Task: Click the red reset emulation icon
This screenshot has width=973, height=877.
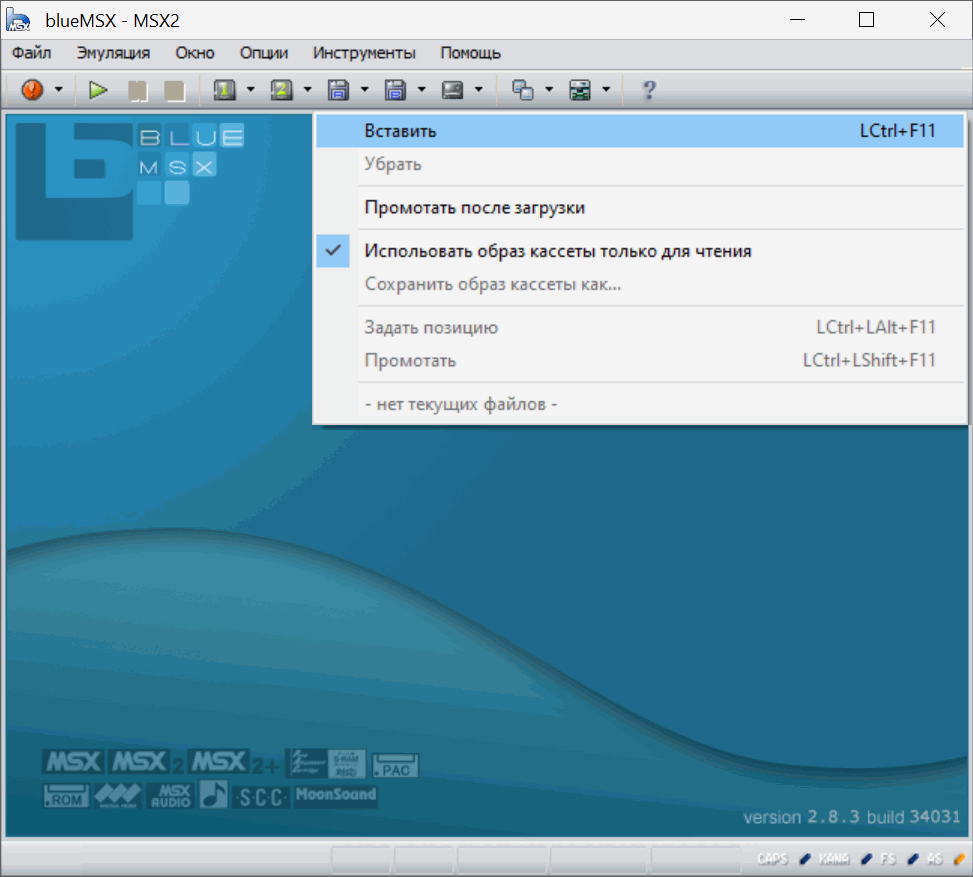Action: click(x=32, y=90)
